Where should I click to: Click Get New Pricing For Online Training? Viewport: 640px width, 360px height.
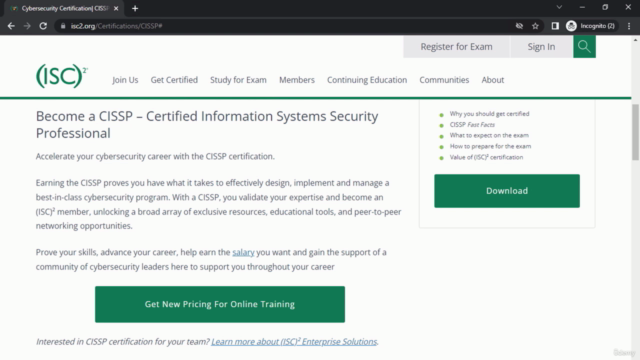(x=220, y=304)
